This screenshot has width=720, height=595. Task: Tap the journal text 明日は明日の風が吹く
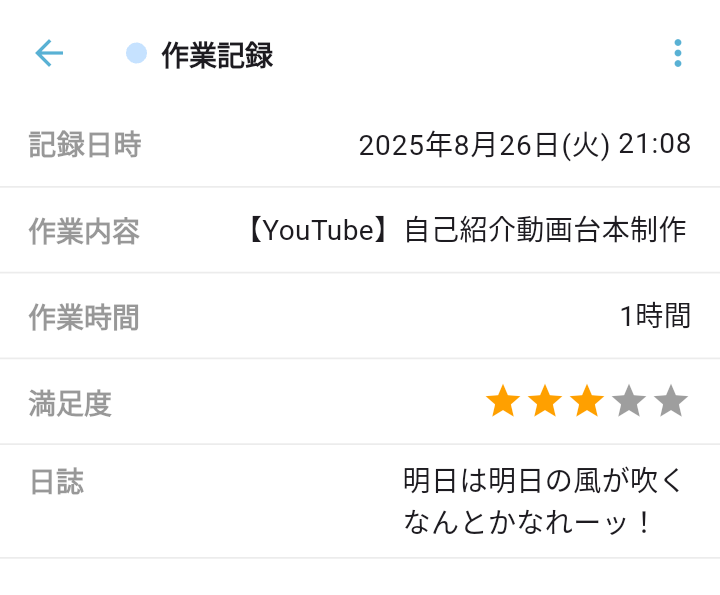point(543,481)
